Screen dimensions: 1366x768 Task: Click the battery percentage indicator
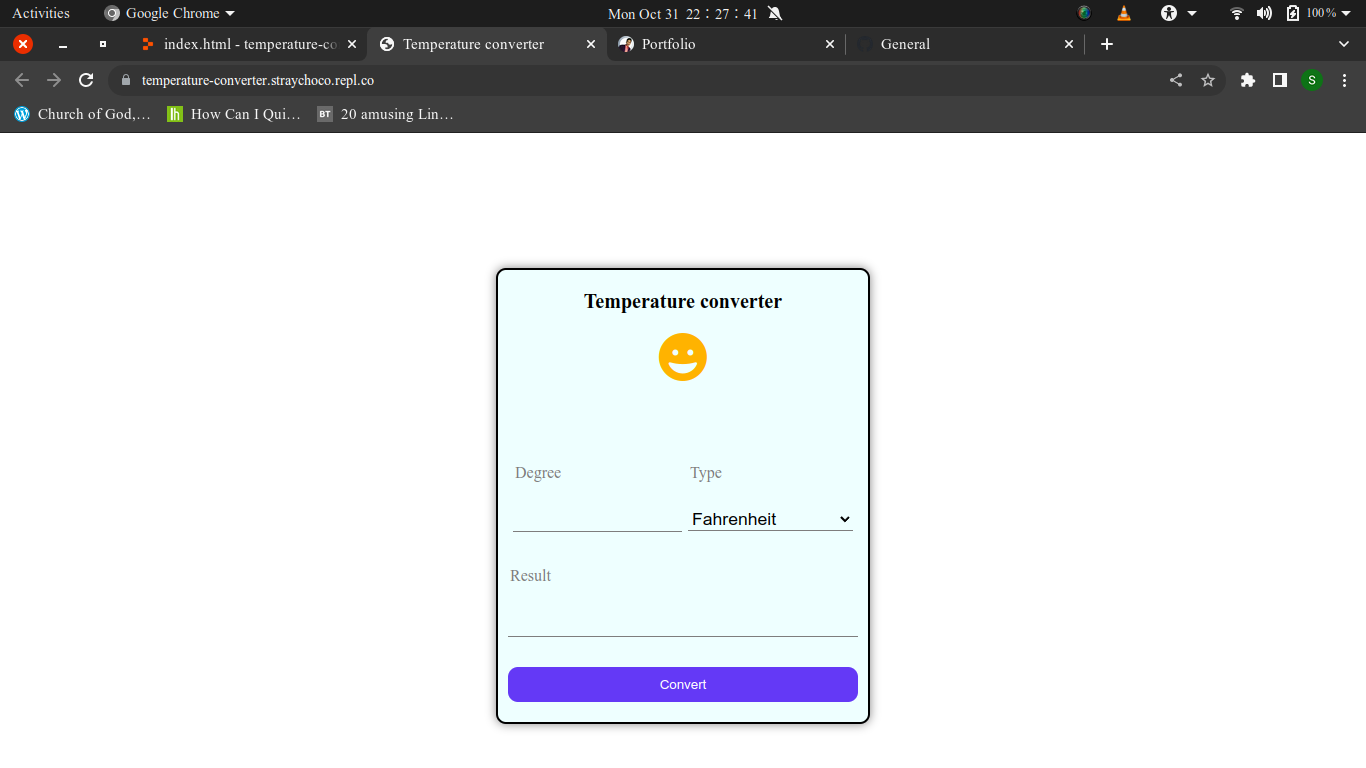[x=1318, y=13]
